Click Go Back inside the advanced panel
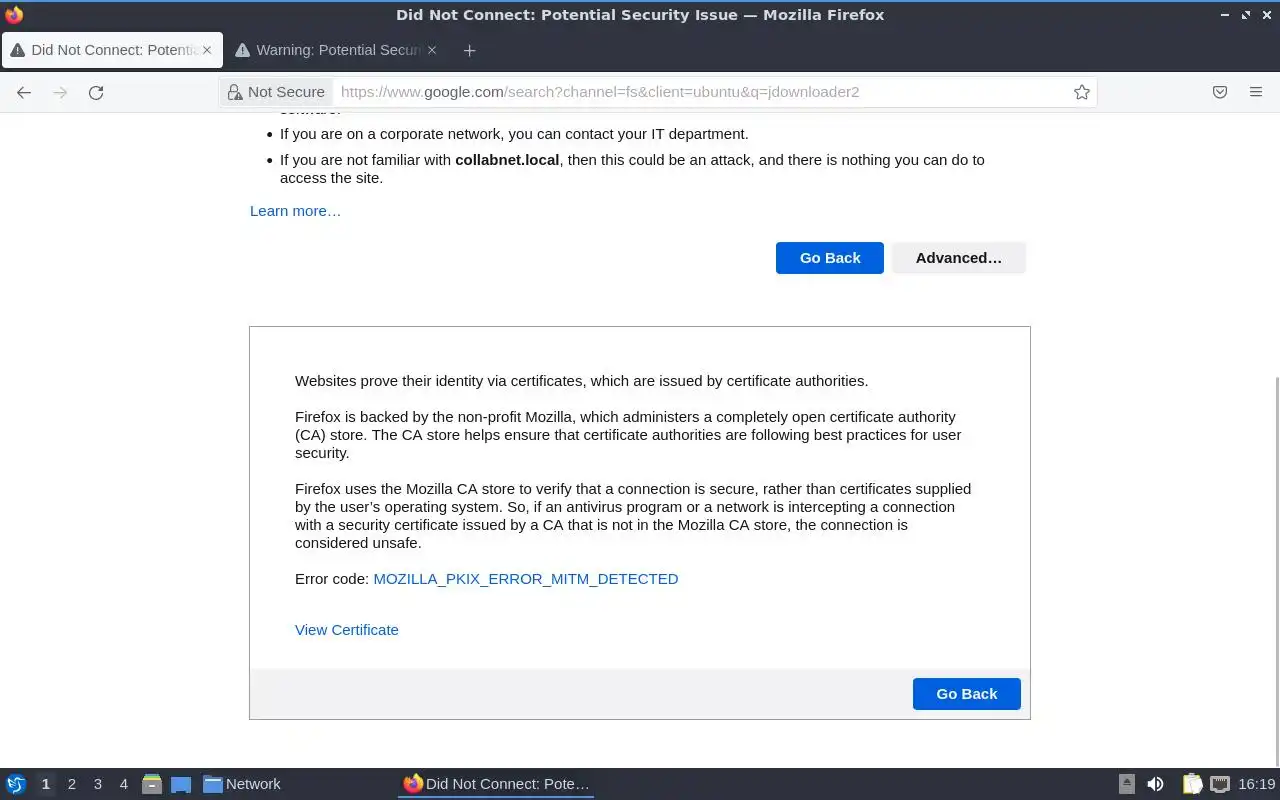Viewport: 1280px width, 800px height. click(966, 694)
